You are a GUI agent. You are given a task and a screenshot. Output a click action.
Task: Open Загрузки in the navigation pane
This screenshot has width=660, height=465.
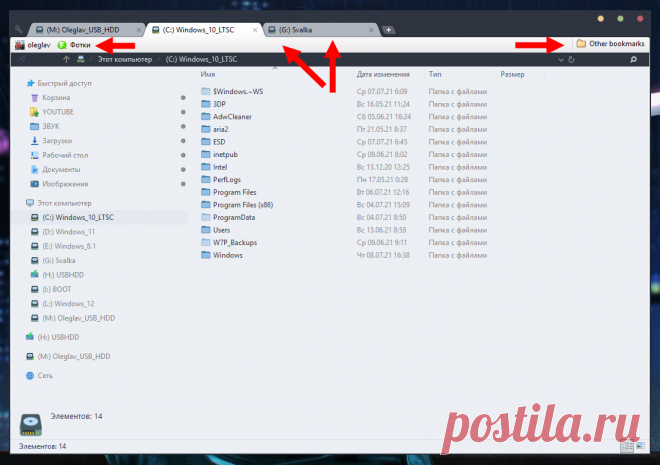pyautogui.click(x=51, y=141)
